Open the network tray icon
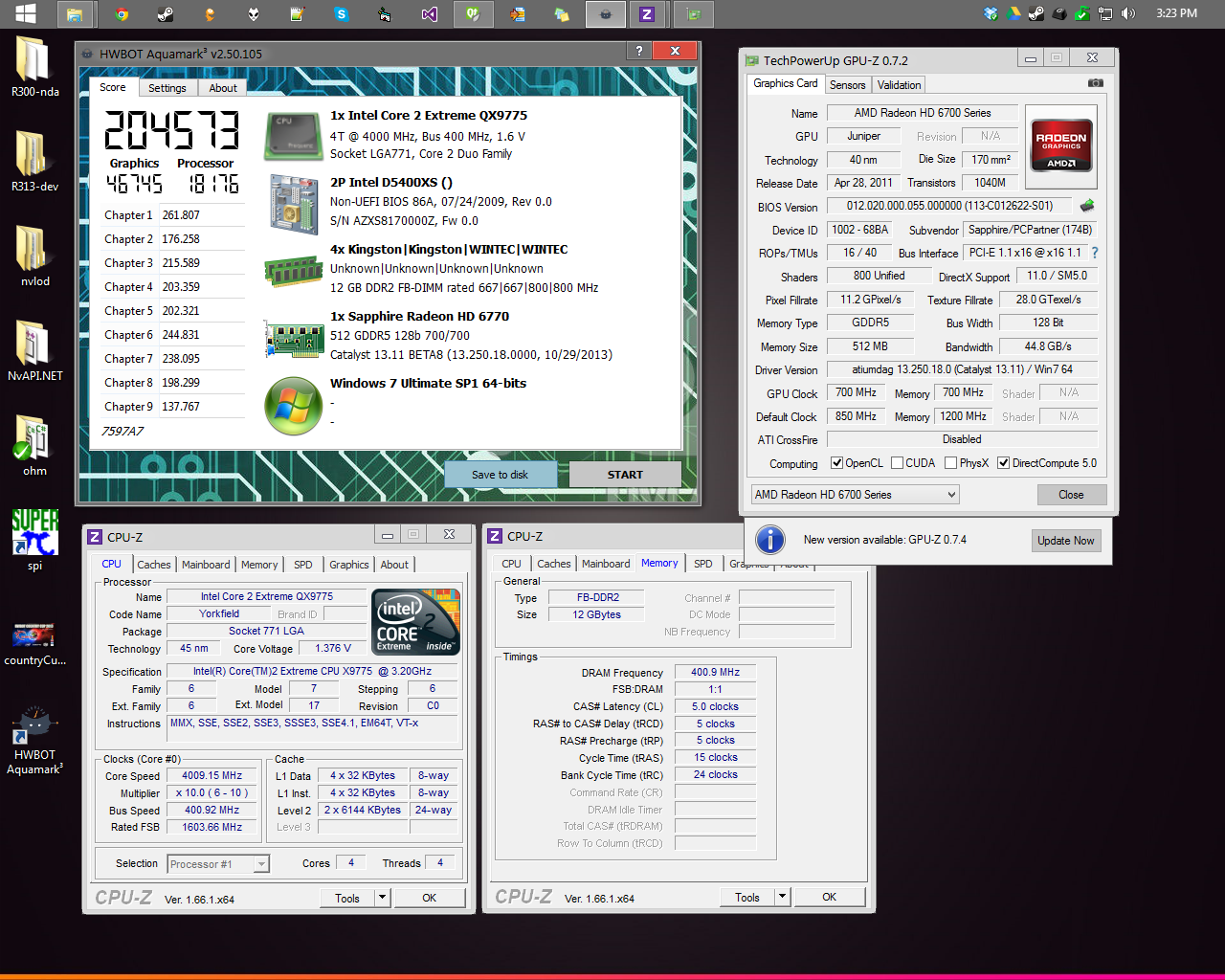Screen dimensions: 1225x980 (x=1105, y=13)
